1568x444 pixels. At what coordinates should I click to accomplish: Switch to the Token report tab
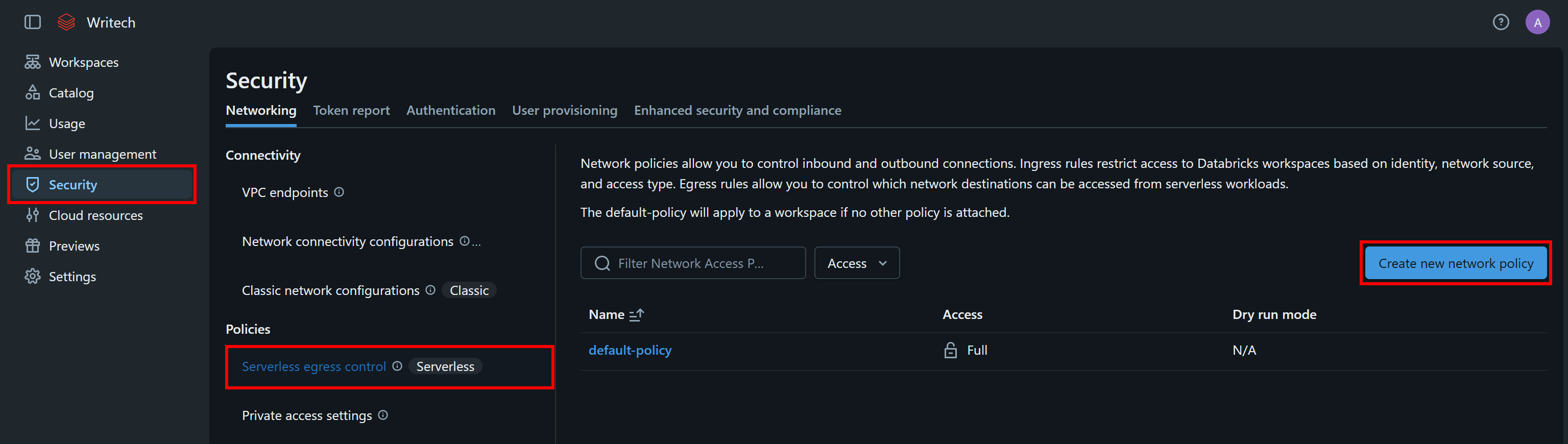point(351,111)
